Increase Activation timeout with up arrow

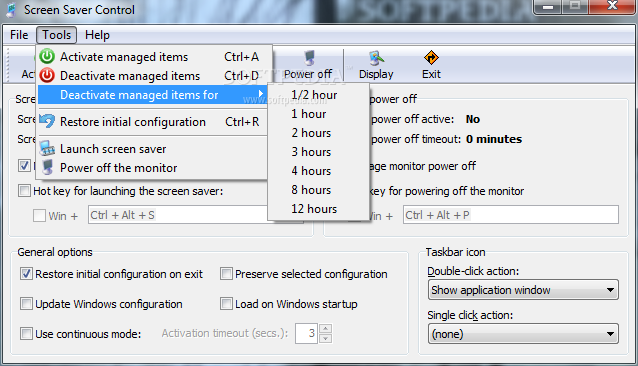click(326, 328)
